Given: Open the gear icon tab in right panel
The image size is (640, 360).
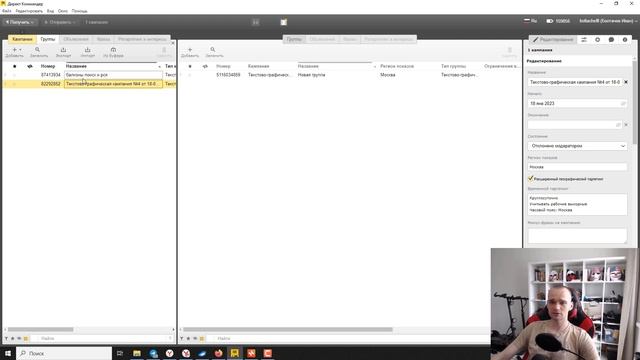Looking at the screenshot, I should pyautogui.click(x=598, y=40).
